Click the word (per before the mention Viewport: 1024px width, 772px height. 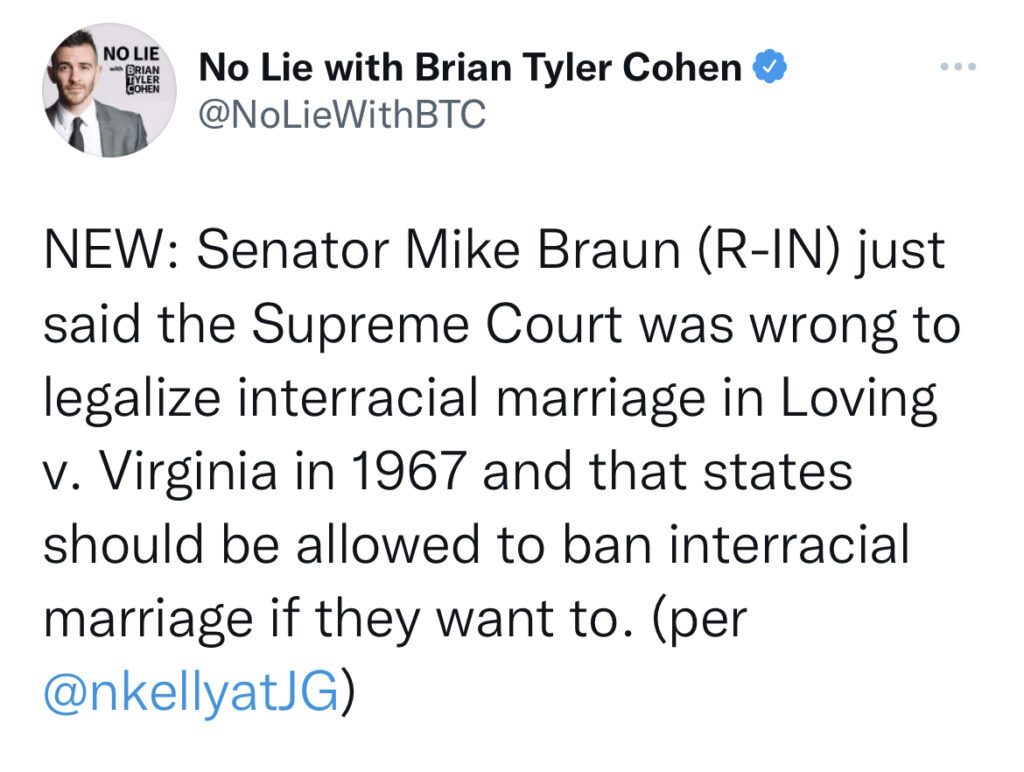click(x=699, y=619)
